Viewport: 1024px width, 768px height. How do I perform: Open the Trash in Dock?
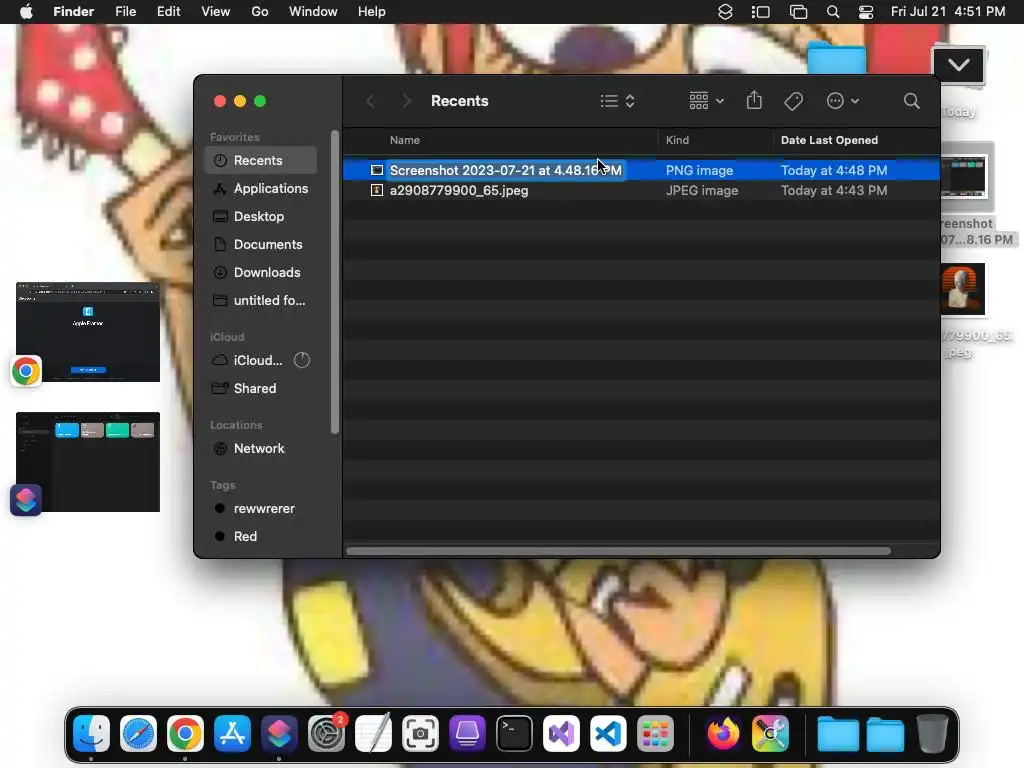pos(933,733)
